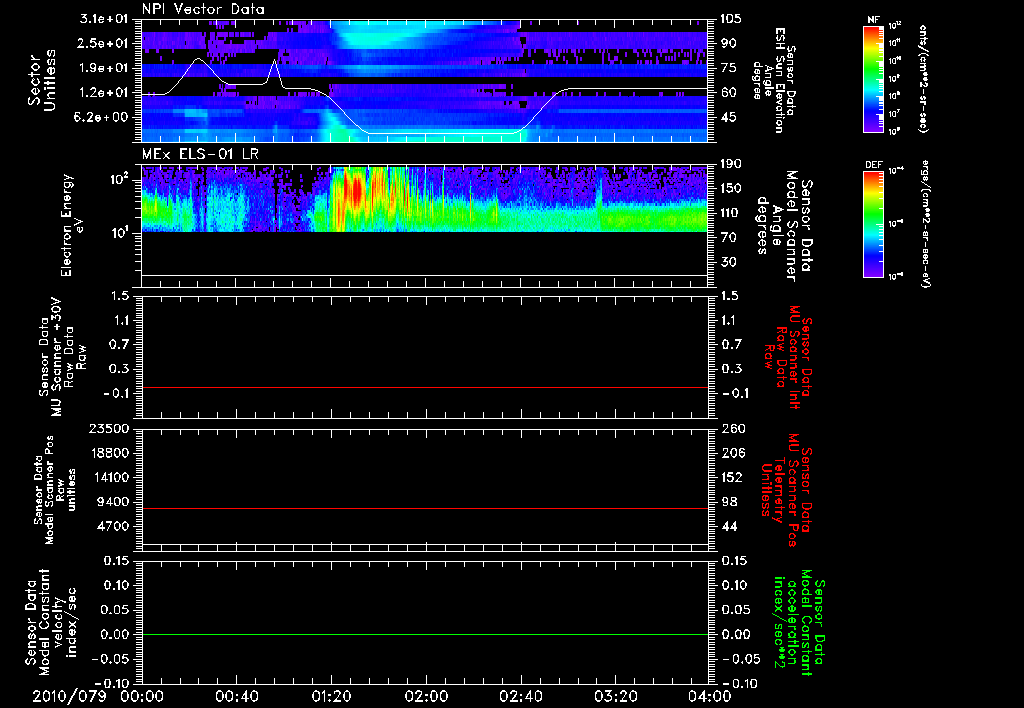
Task: Click the '105' sun elevation axis value
Action: click(x=731, y=19)
